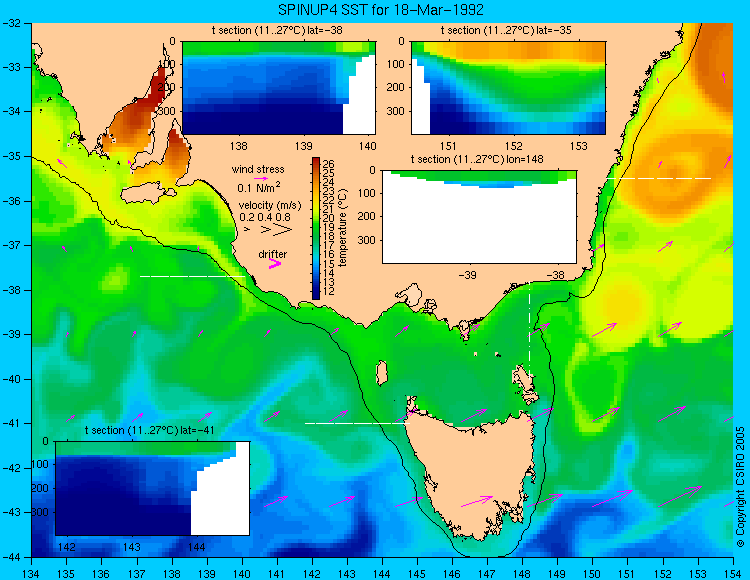Screen dimensions: 750x580
Task: Click the magenta wind stress sample arrow
Action: click(x=261, y=178)
